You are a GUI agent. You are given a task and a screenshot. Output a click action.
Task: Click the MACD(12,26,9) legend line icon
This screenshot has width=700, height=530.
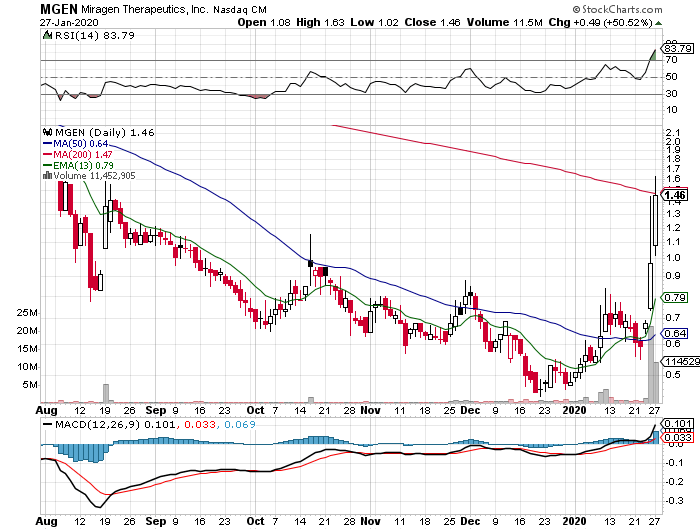[45, 424]
